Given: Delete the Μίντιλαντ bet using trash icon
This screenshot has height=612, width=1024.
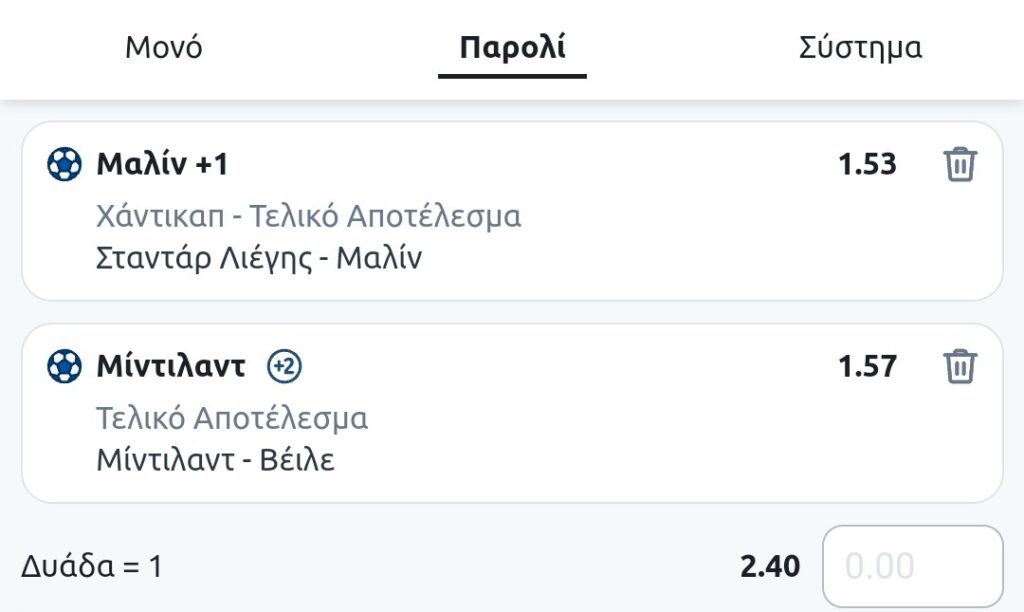Looking at the screenshot, I should pyautogui.click(x=960, y=366).
